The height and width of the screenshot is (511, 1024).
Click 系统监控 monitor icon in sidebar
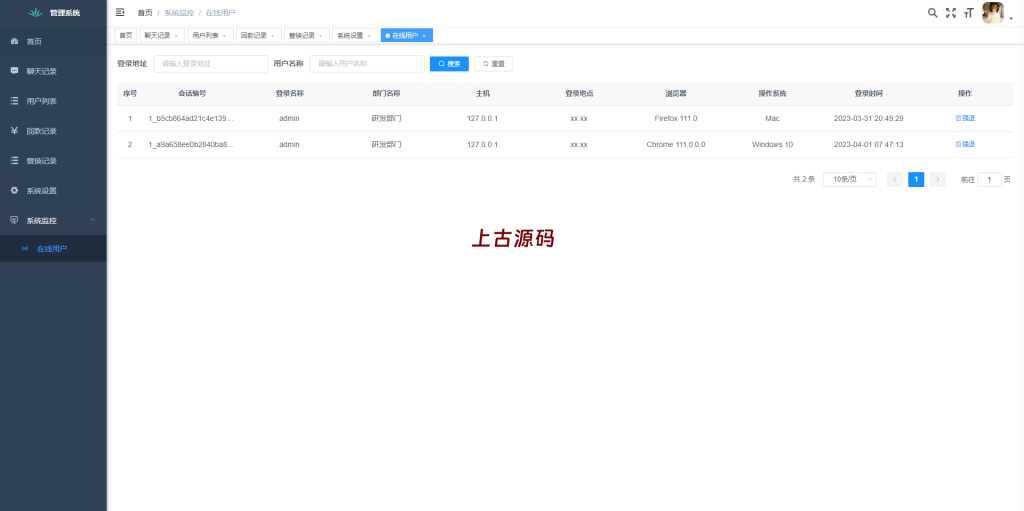tap(14, 220)
